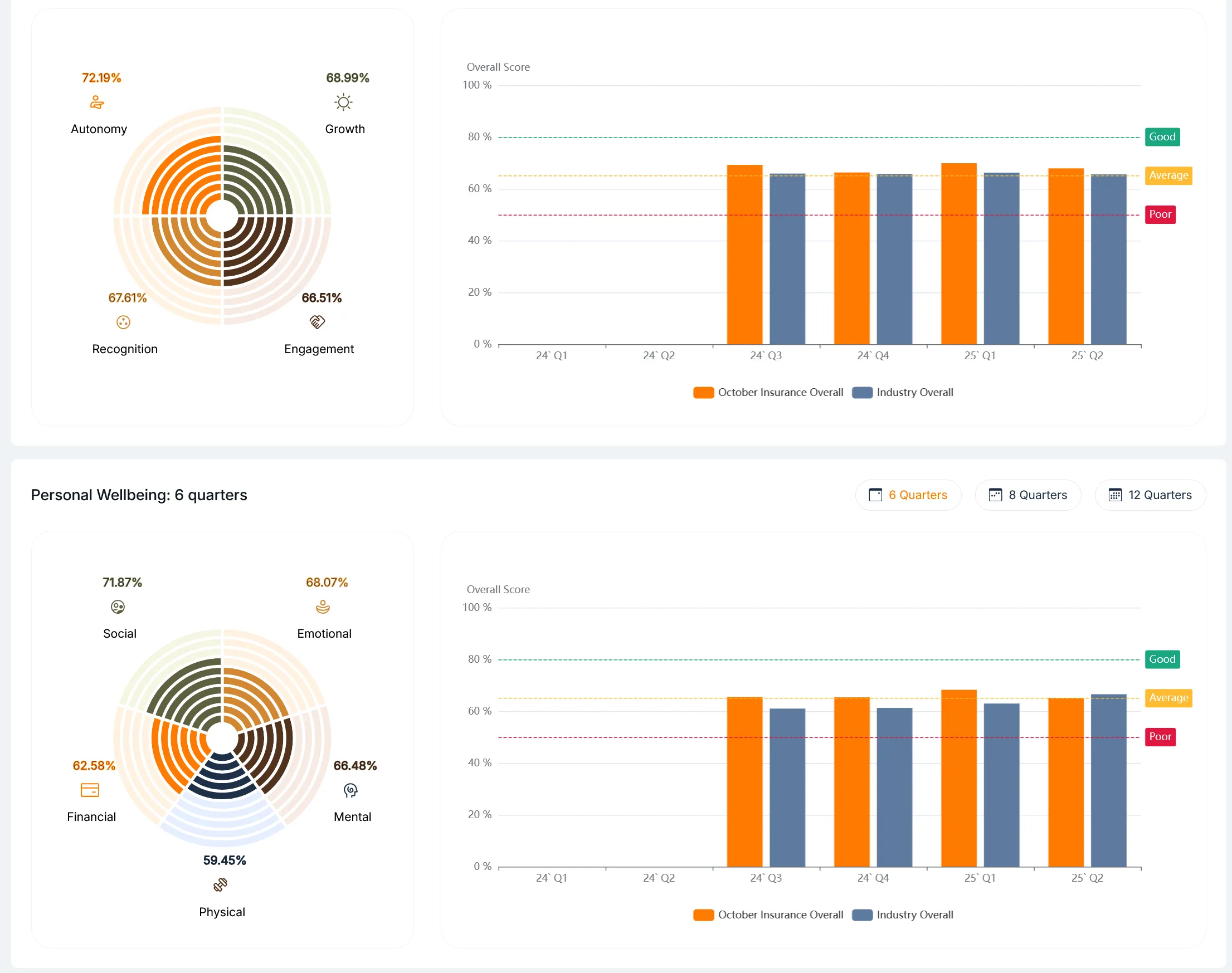Click the Mental head icon
1232x973 pixels.
tap(350, 790)
